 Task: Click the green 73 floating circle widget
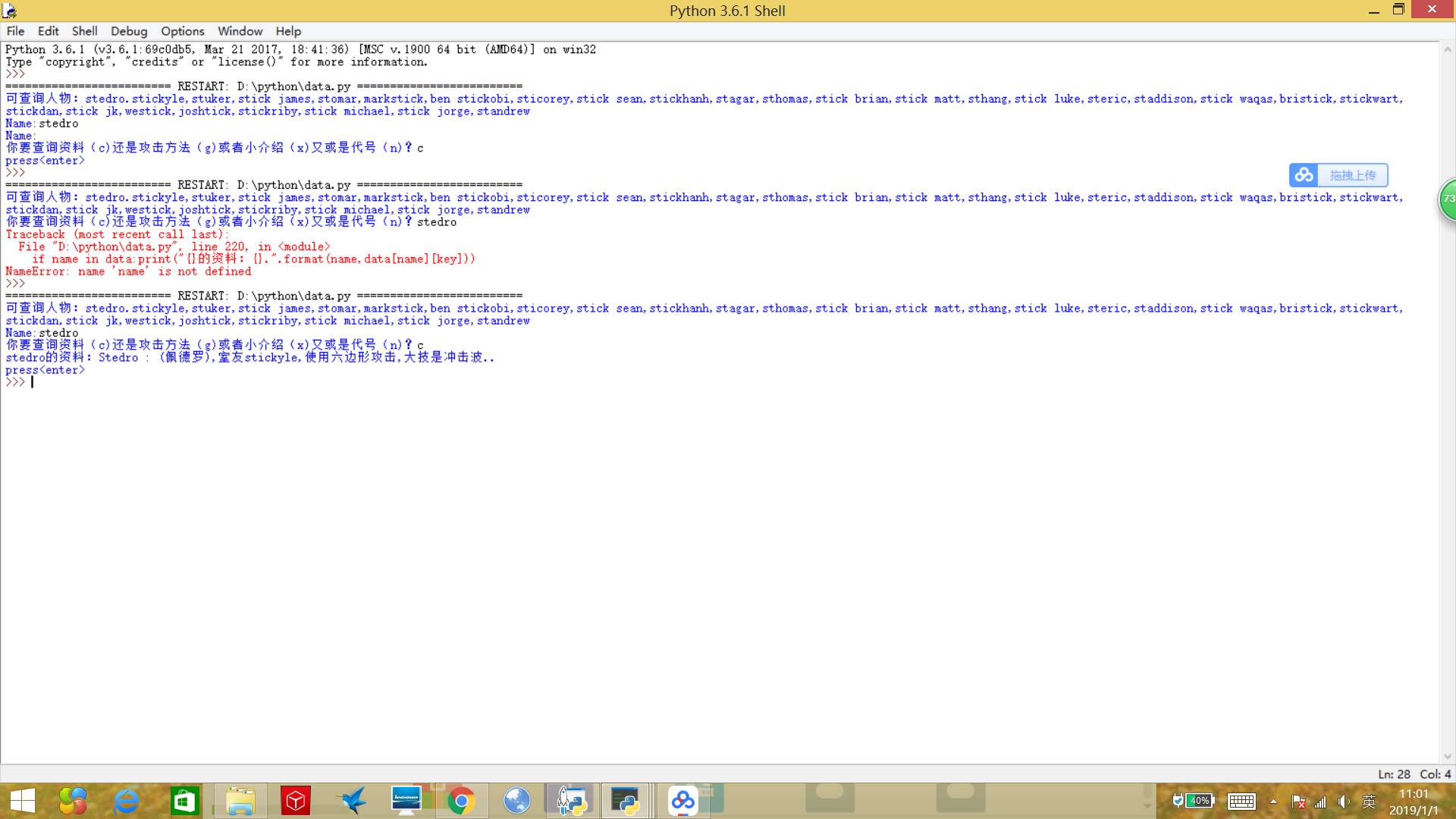click(x=1448, y=199)
